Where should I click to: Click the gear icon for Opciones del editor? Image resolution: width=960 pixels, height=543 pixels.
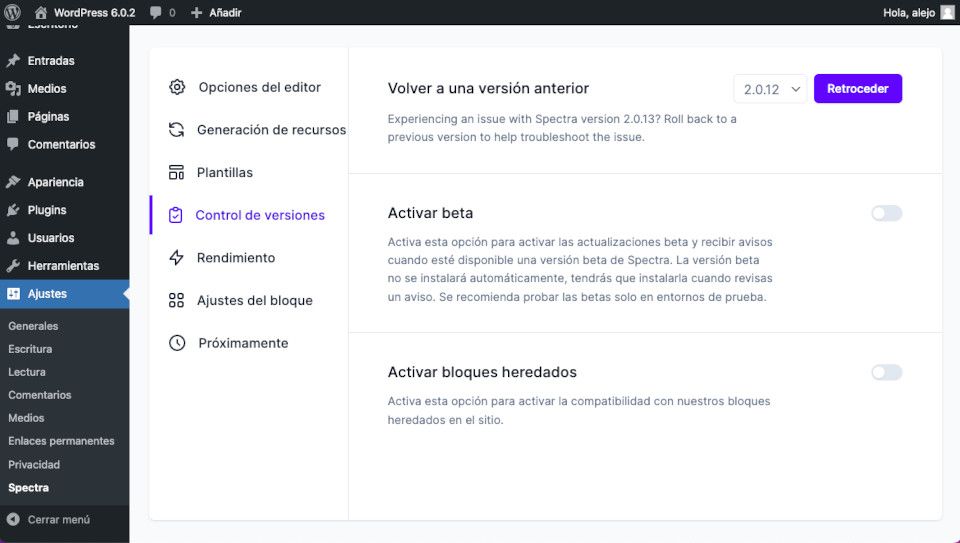pos(177,87)
